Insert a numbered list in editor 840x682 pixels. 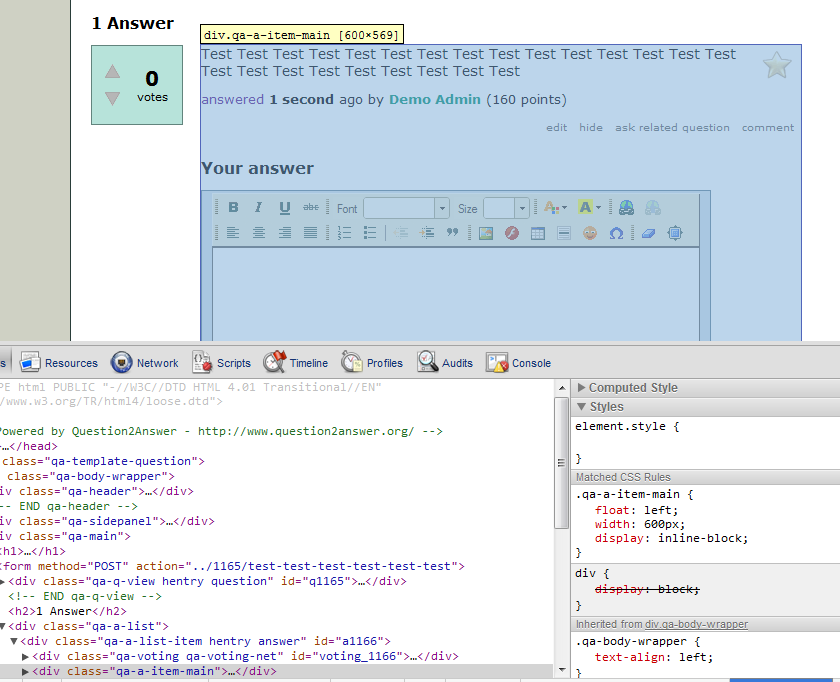coord(344,233)
